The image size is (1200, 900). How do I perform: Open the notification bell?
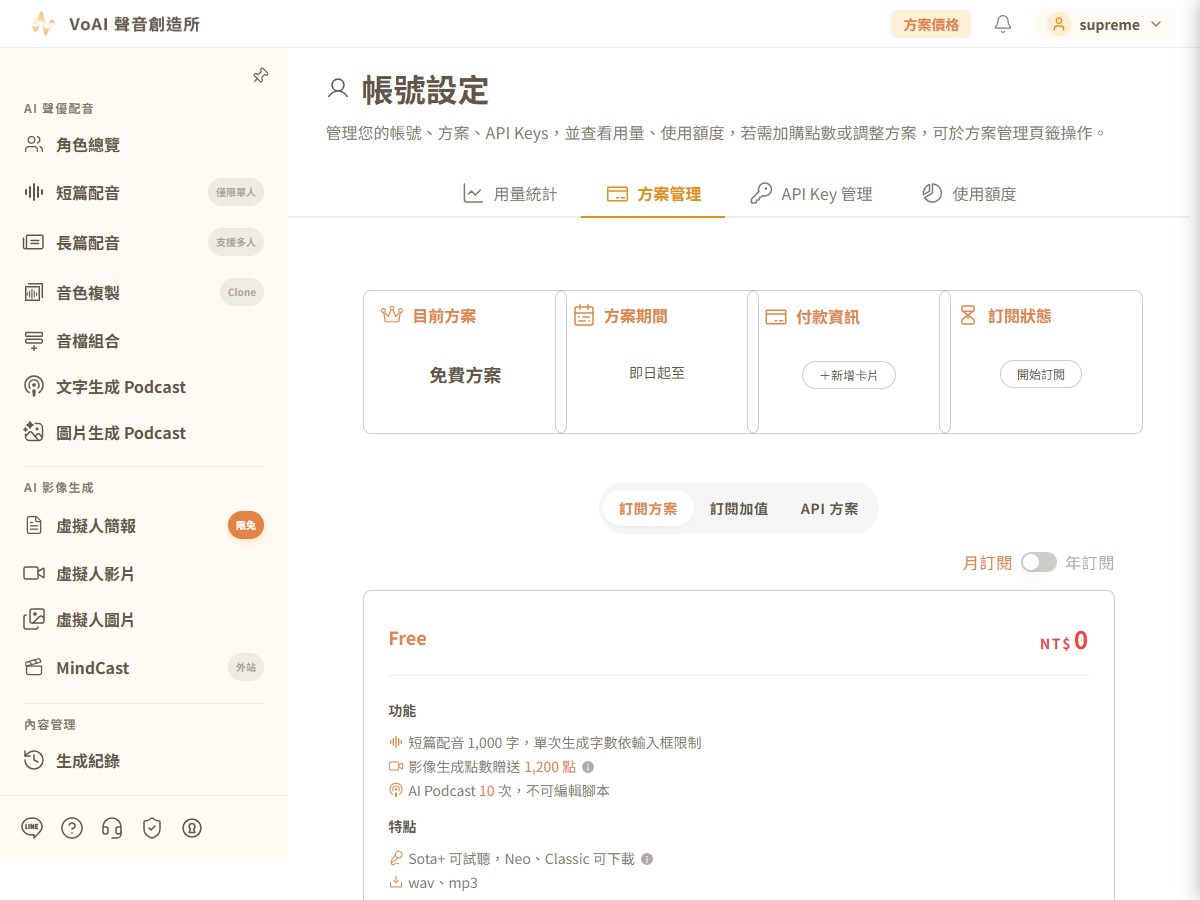[x=1003, y=24]
